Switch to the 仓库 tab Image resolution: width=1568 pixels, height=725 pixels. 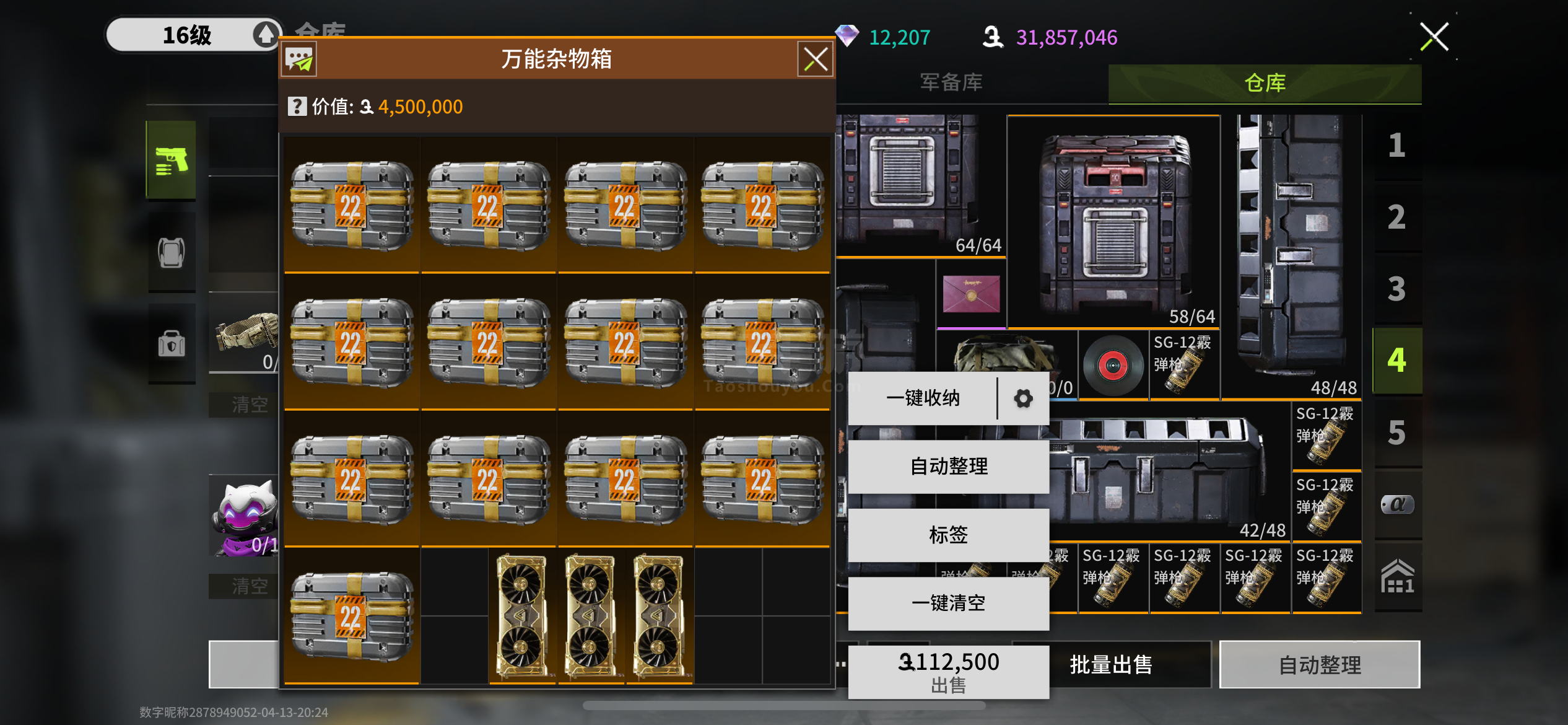click(x=1265, y=82)
